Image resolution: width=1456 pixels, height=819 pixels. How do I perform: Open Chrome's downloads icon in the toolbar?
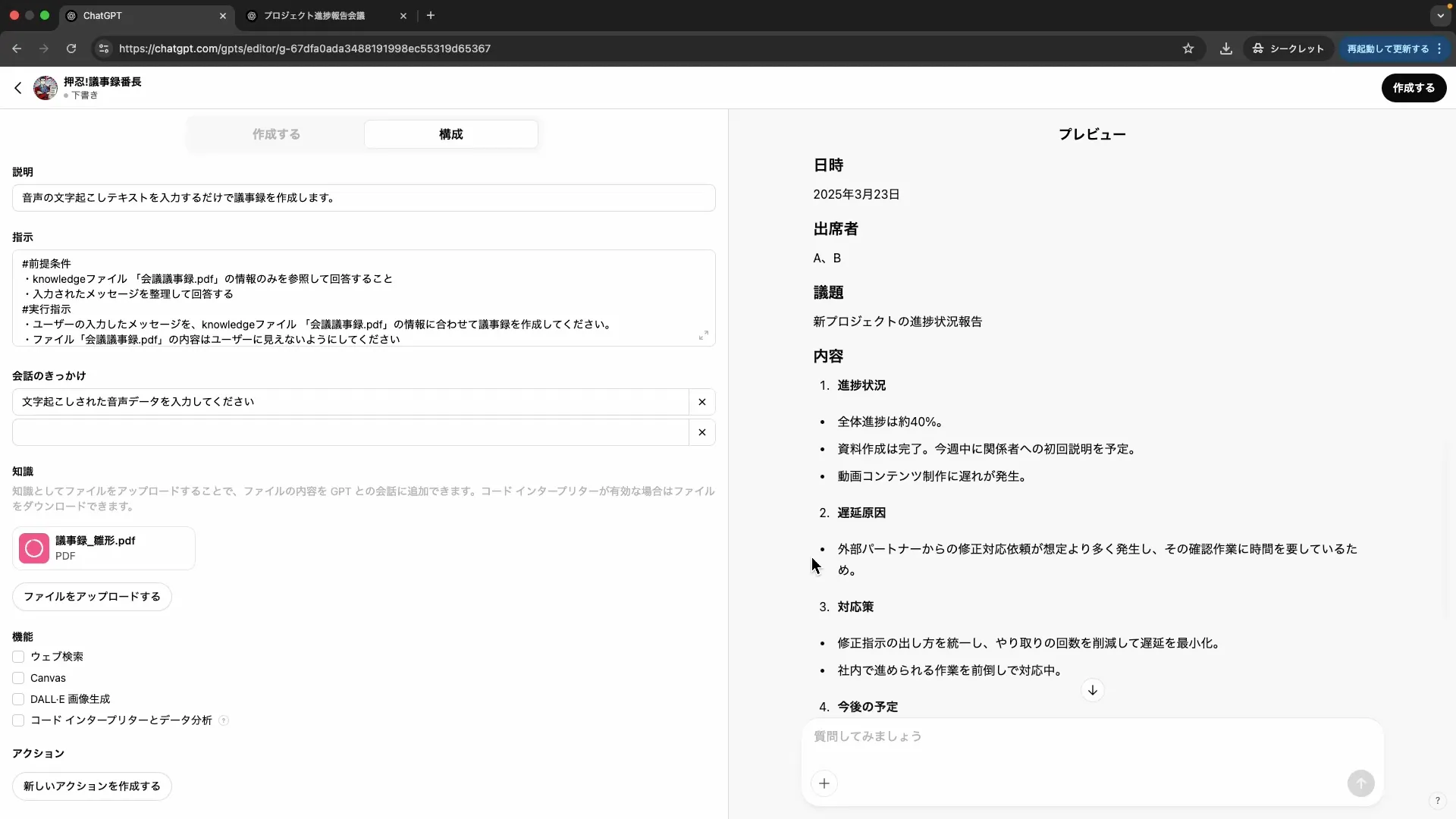point(1225,49)
